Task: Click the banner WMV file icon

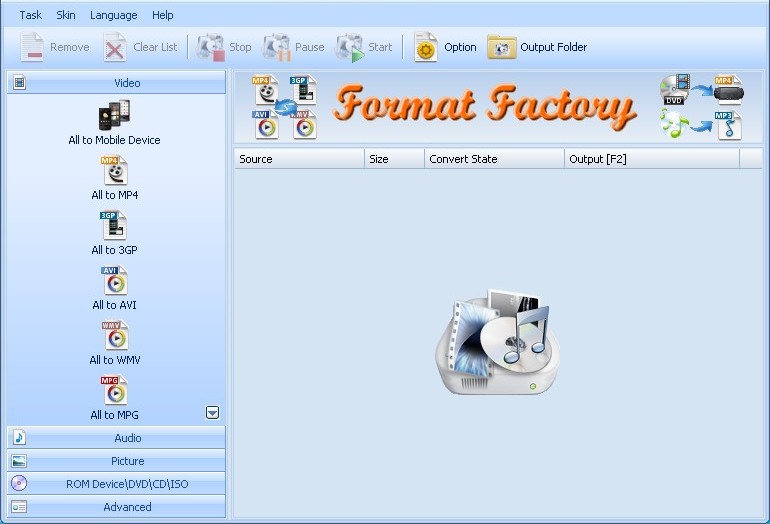Action: [304, 125]
